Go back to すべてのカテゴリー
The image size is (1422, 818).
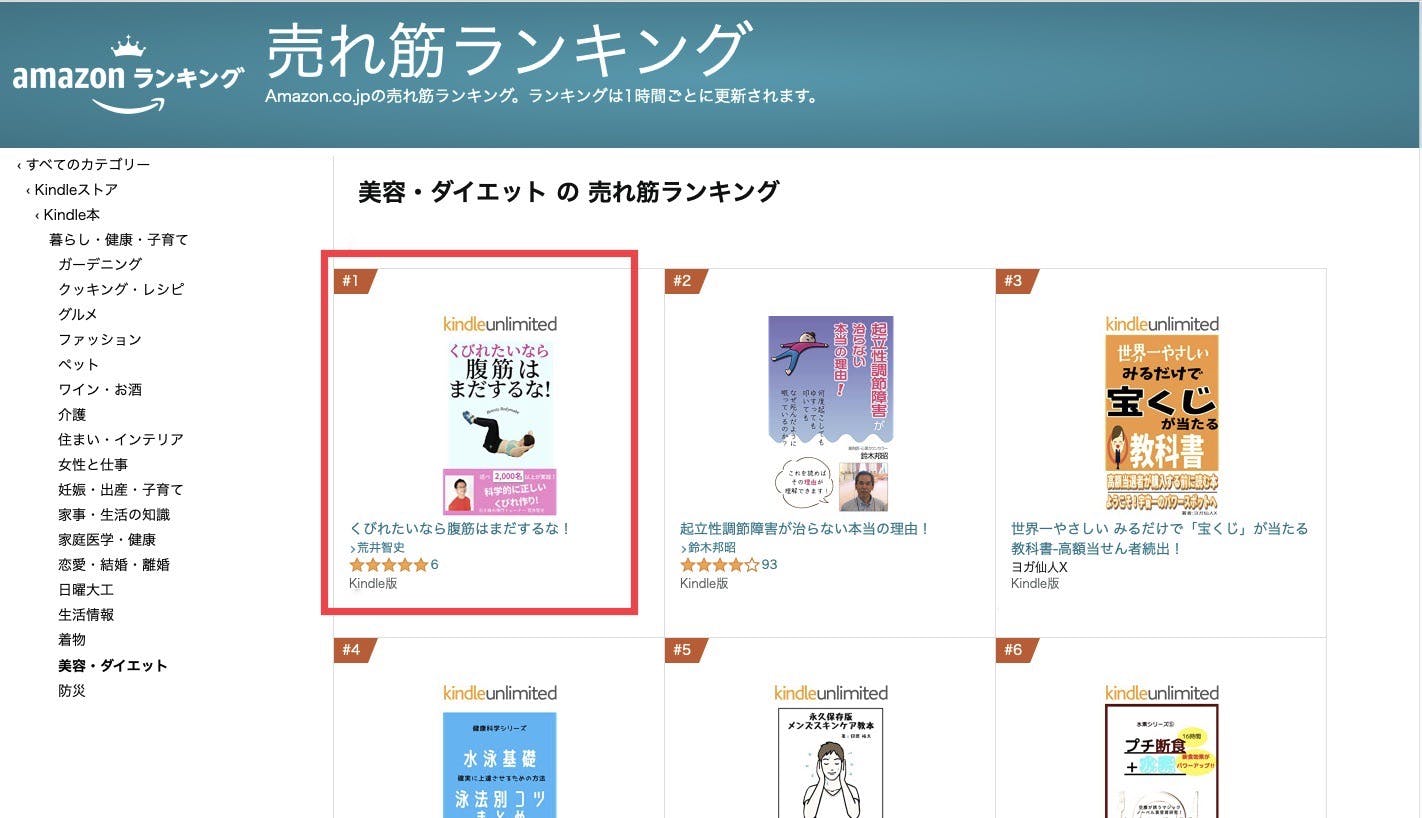(x=84, y=164)
